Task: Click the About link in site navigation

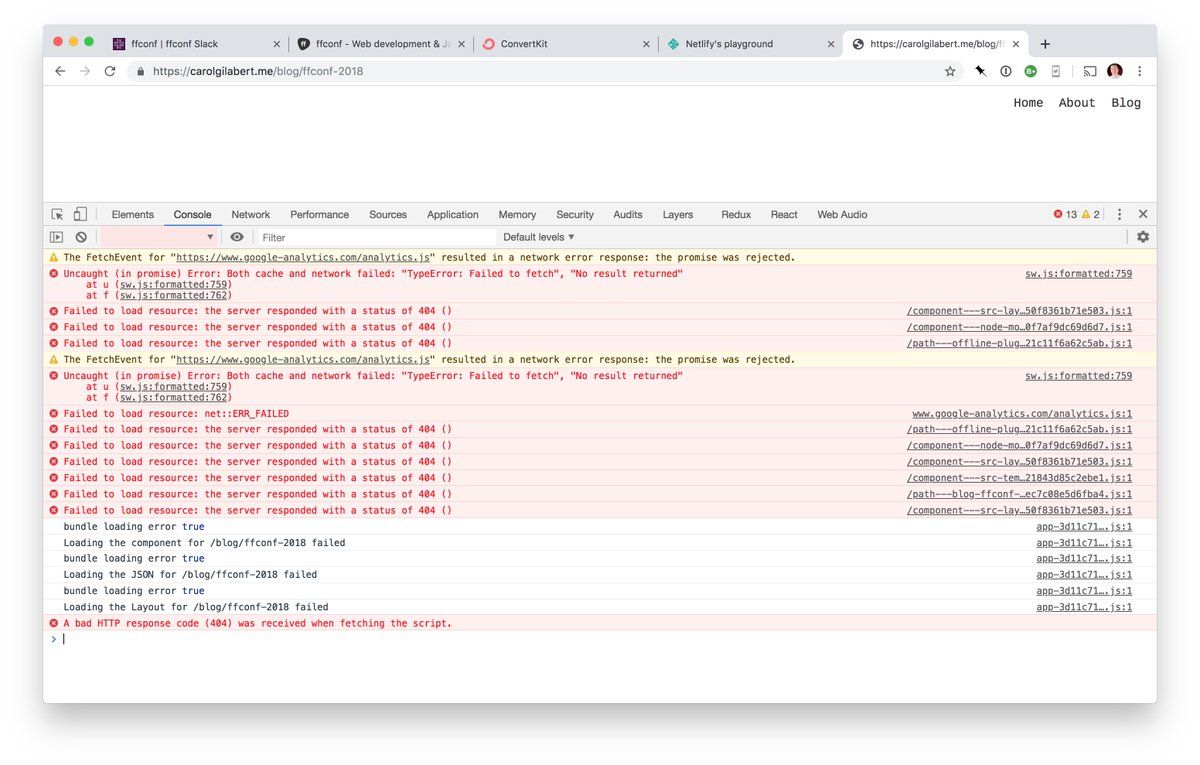Action: tap(1077, 103)
